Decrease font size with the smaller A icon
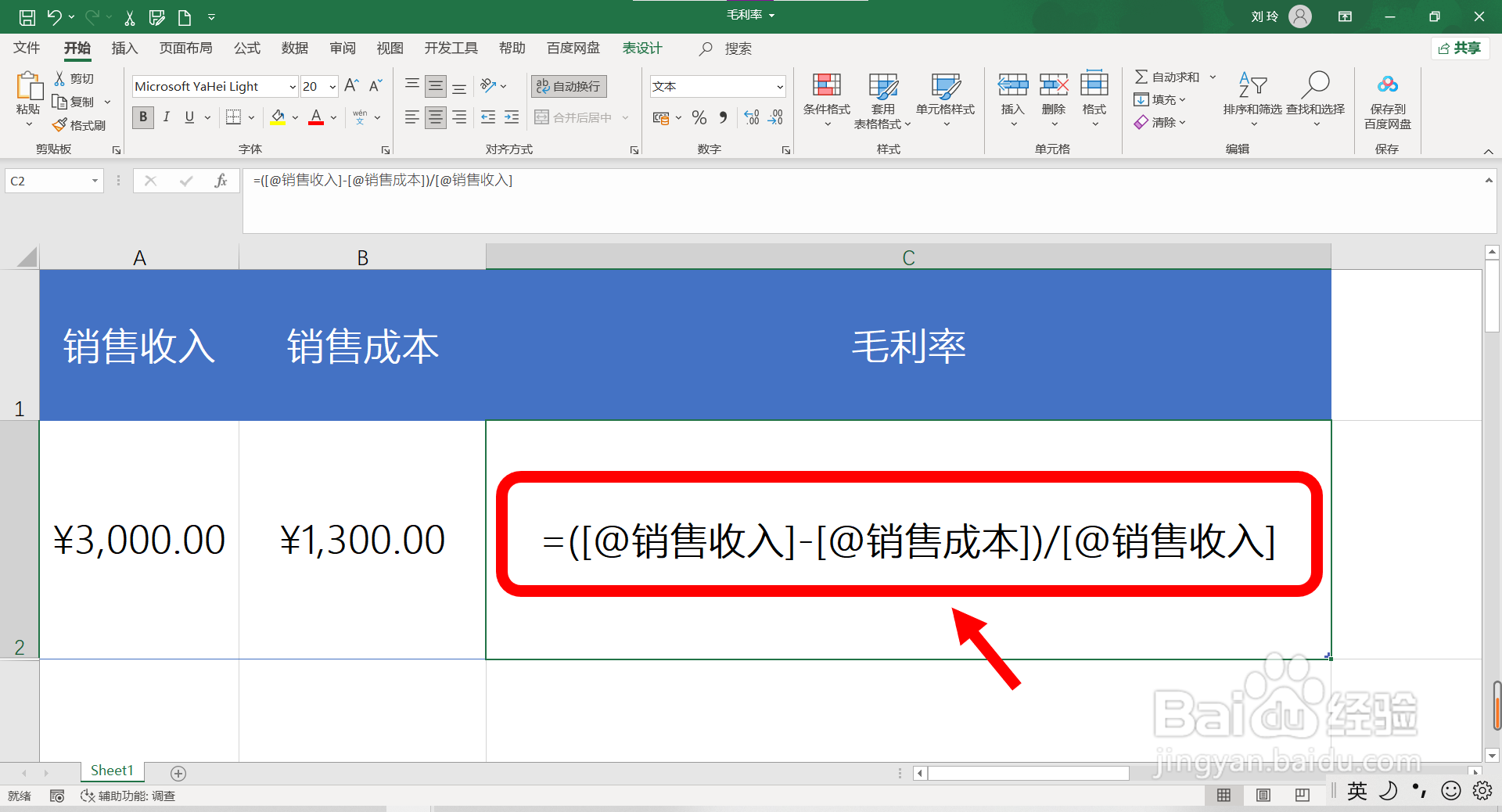This screenshot has width=1502, height=812. click(x=376, y=85)
